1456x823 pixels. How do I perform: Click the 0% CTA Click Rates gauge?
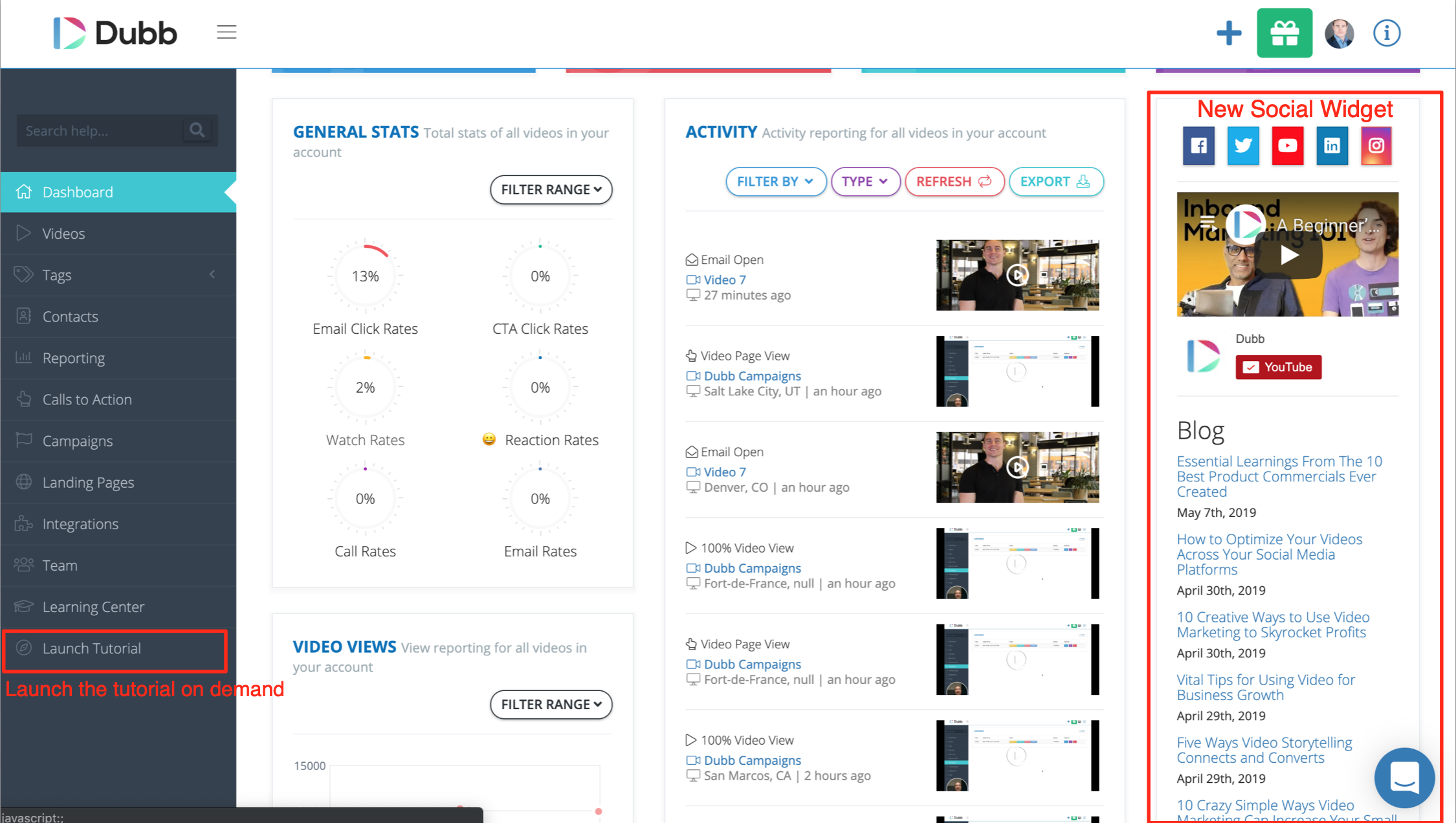pyautogui.click(x=540, y=276)
